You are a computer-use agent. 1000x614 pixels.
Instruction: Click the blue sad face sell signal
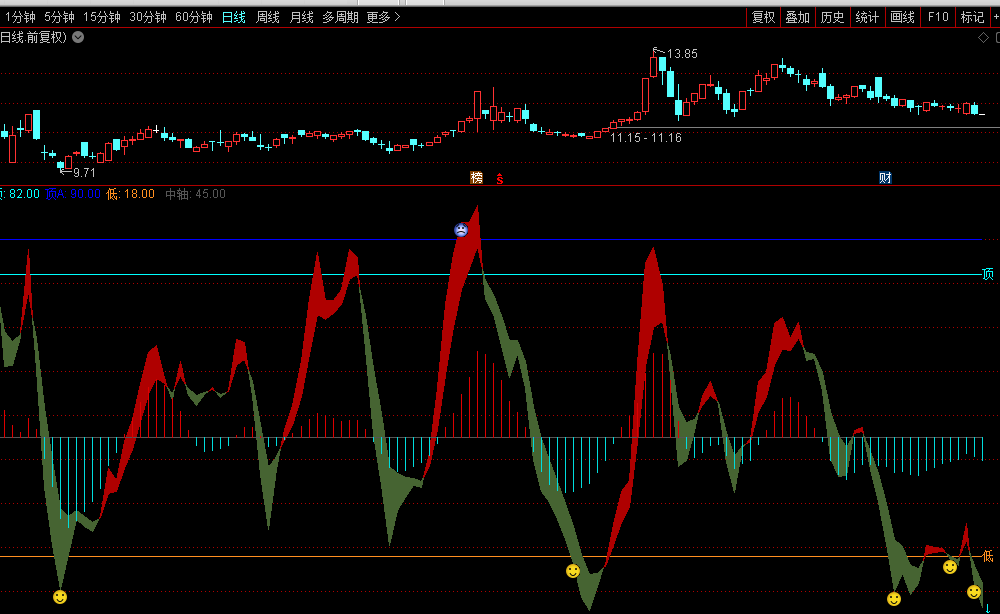click(460, 230)
